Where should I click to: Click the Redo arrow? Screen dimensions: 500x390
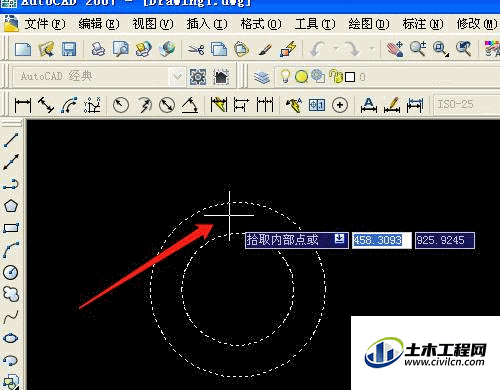click(x=352, y=49)
